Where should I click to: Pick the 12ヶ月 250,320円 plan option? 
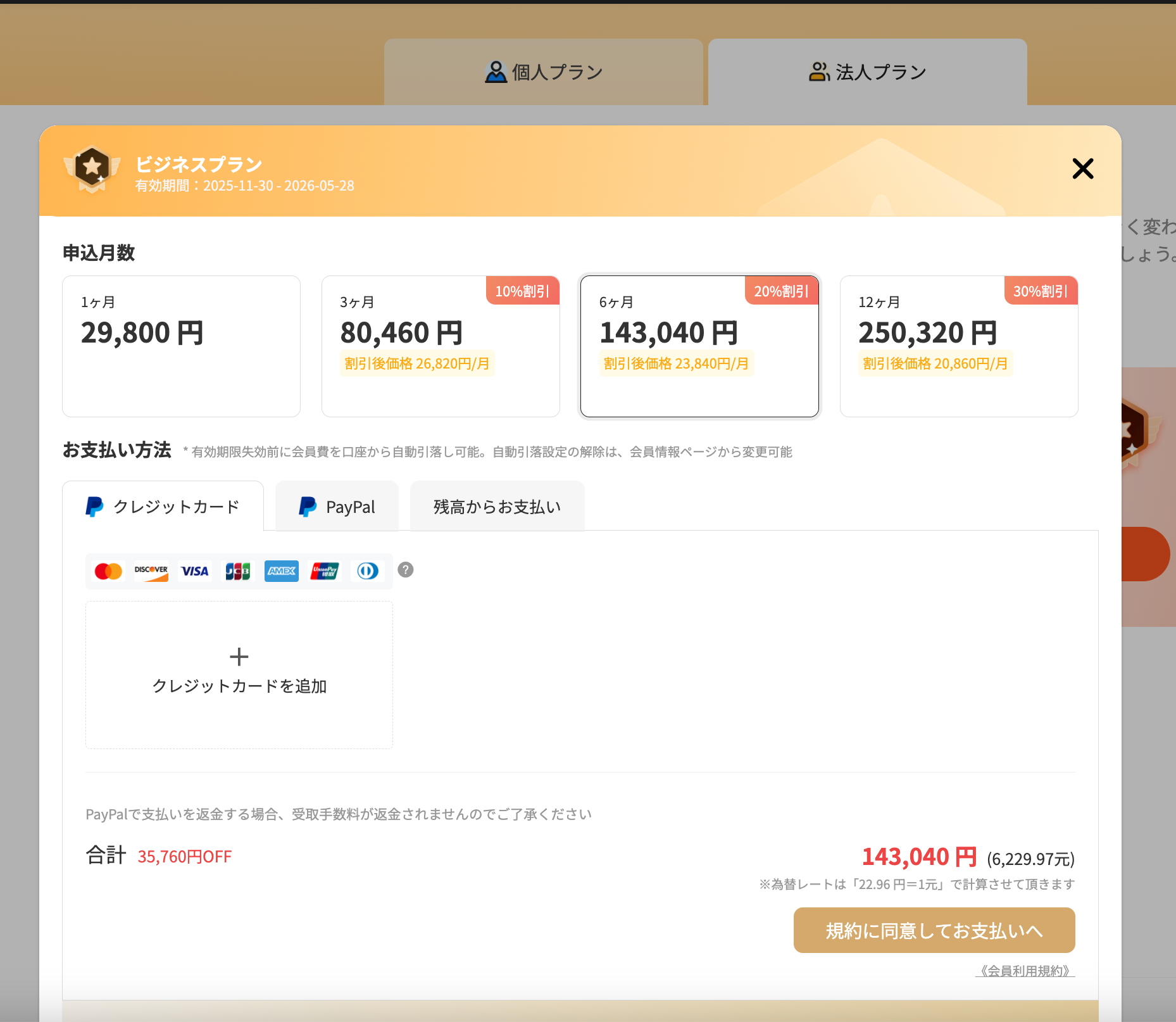[x=958, y=346]
